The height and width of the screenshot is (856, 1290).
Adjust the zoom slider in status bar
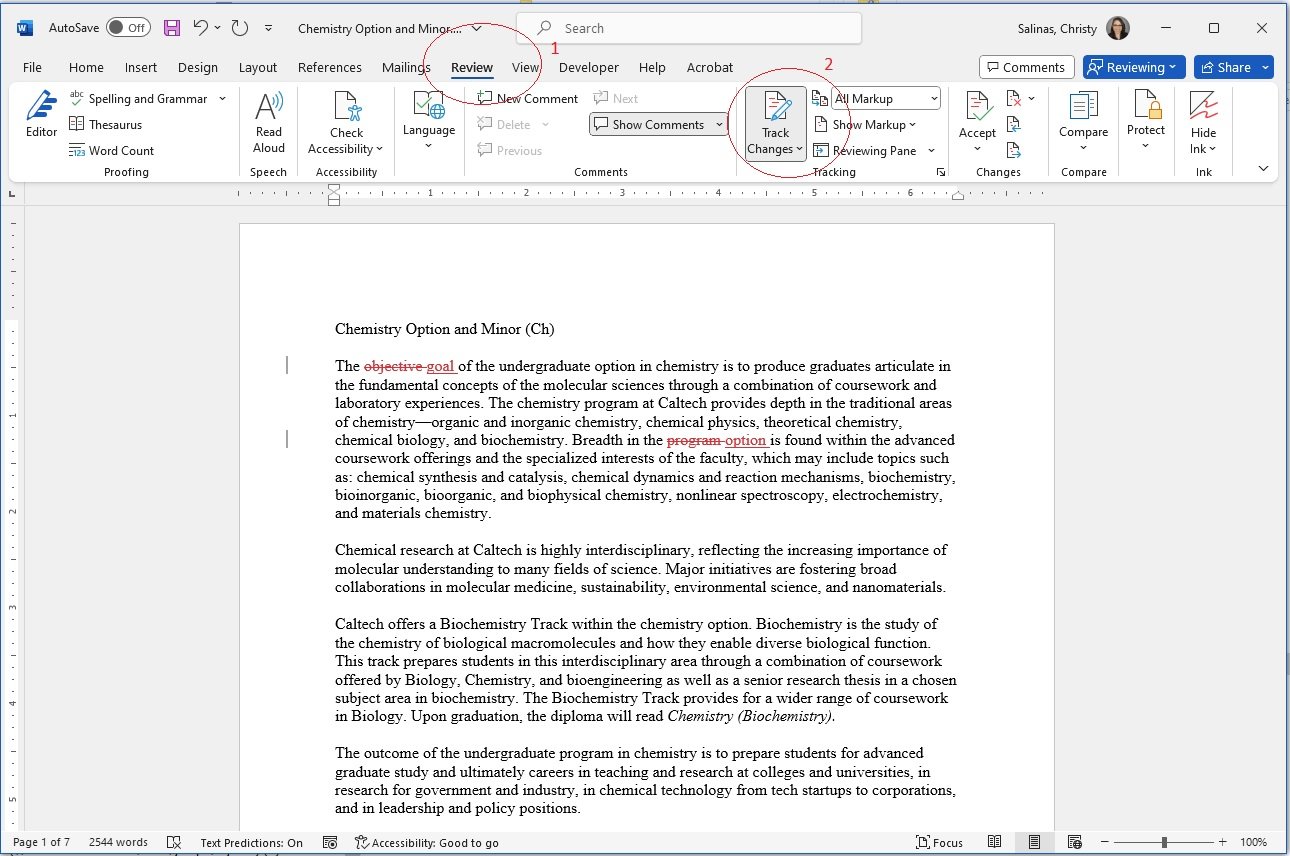[1164, 843]
